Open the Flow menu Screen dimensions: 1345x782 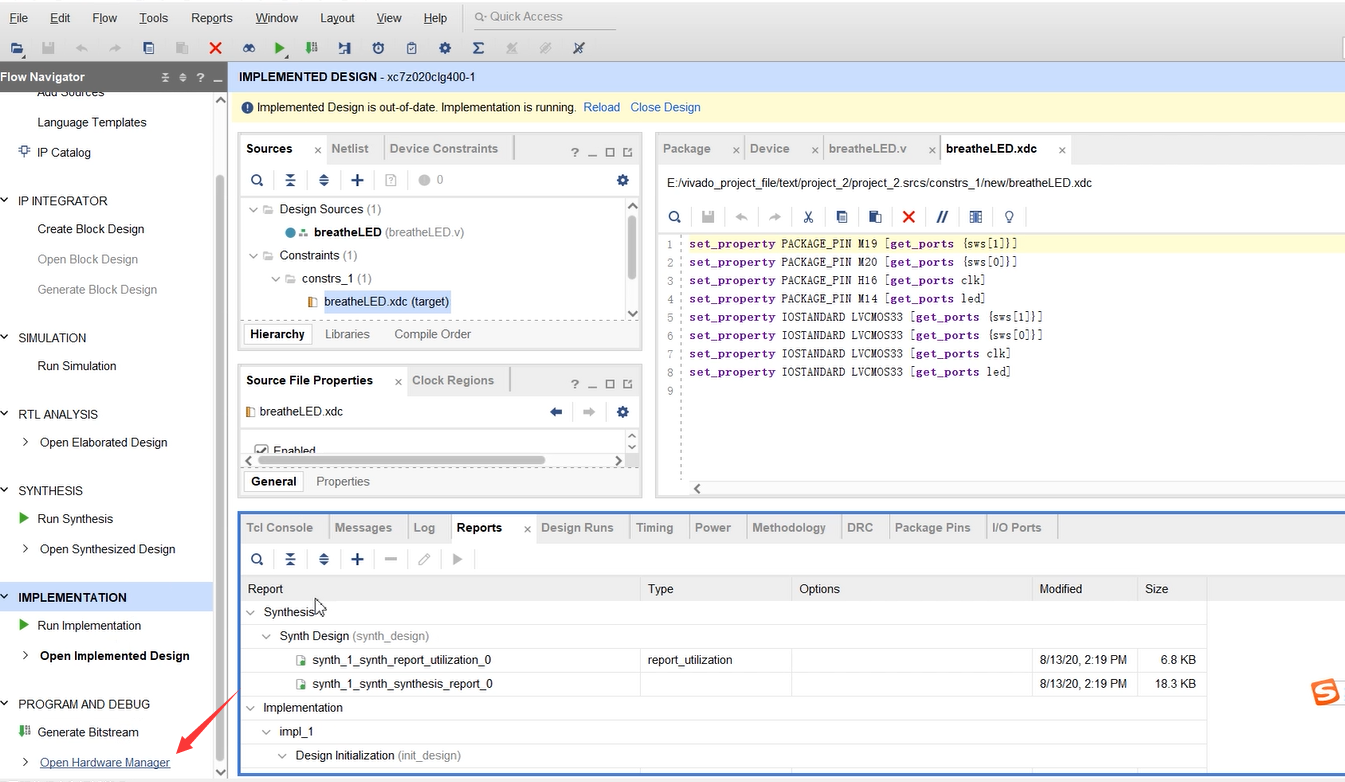coord(104,18)
